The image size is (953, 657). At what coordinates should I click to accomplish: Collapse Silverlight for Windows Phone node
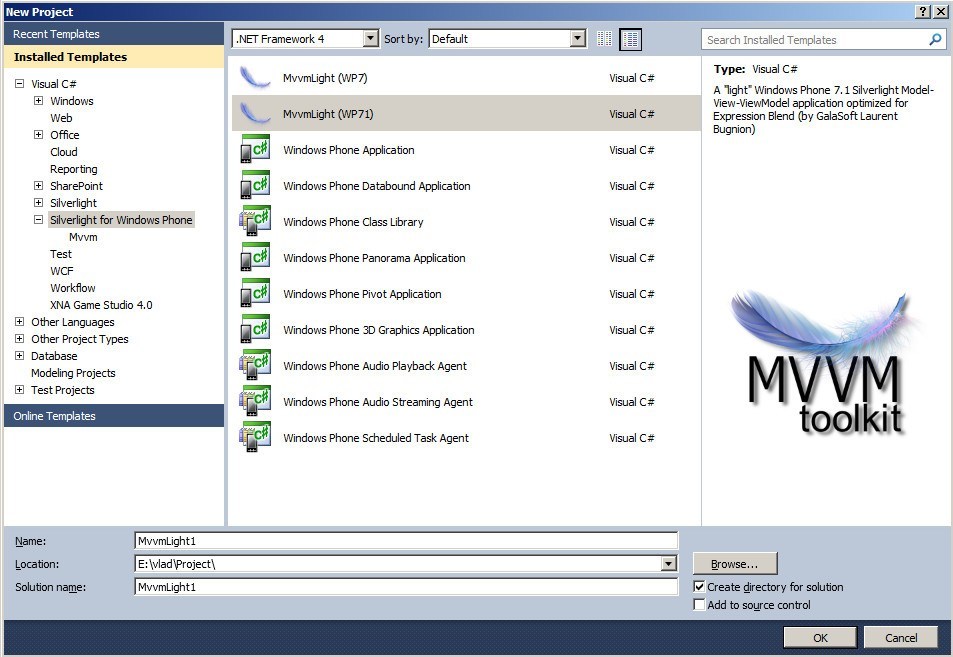[x=38, y=220]
